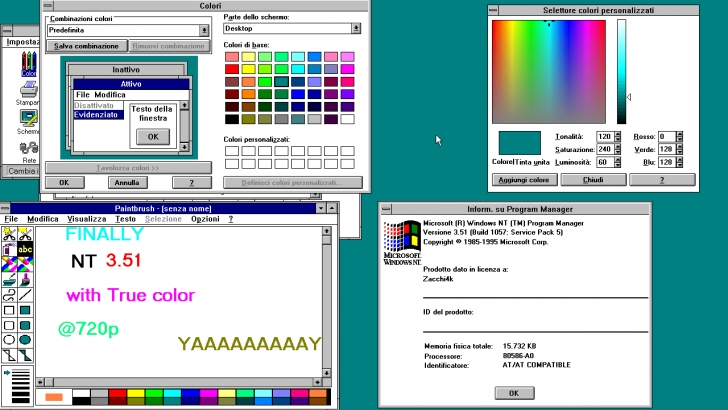Click Chiudi in the color selector
Viewport: 728px width, 410px height.
click(x=593, y=180)
